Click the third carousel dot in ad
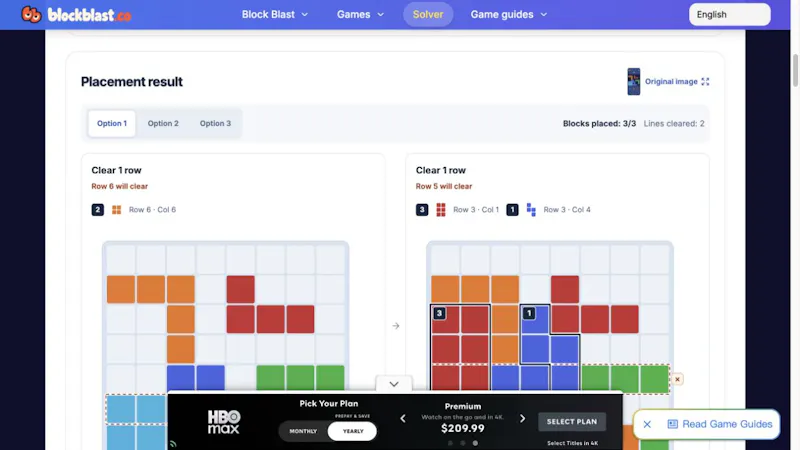The height and width of the screenshot is (450, 800). coord(475,443)
